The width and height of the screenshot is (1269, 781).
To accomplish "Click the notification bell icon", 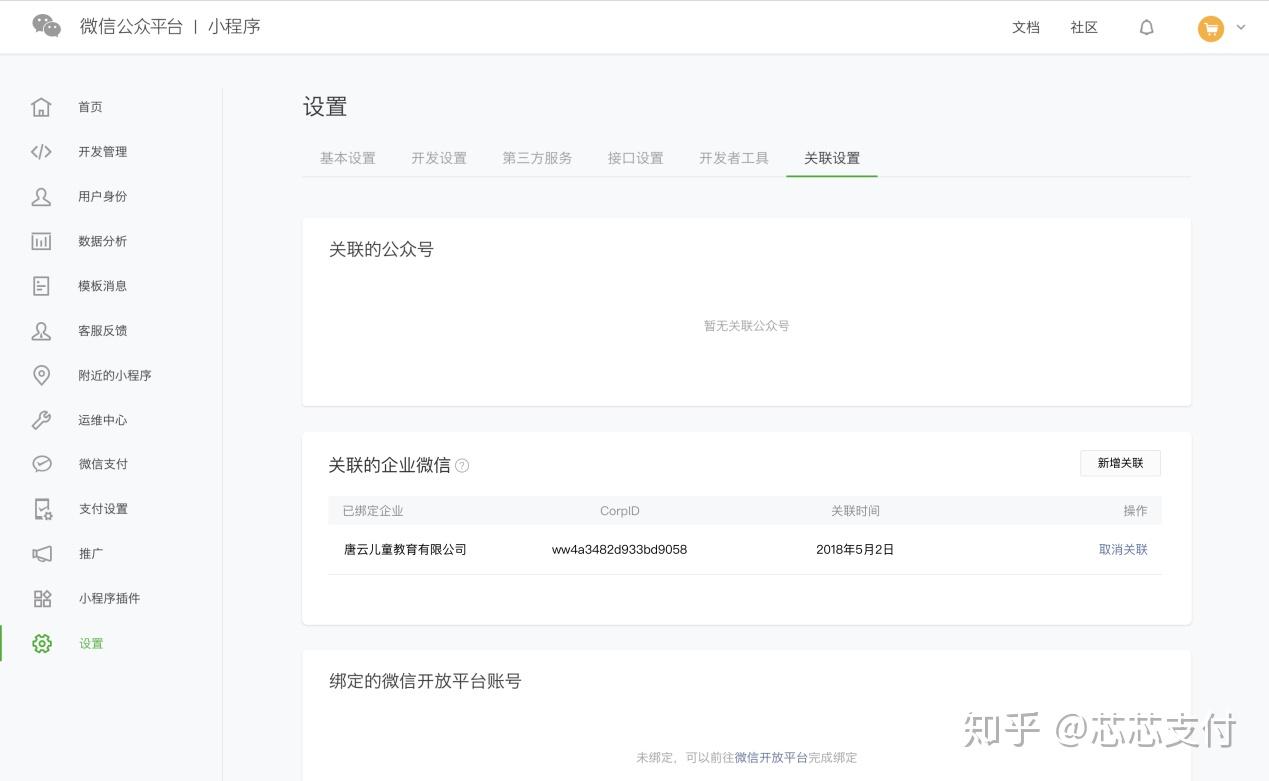I will pos(1147,28).
